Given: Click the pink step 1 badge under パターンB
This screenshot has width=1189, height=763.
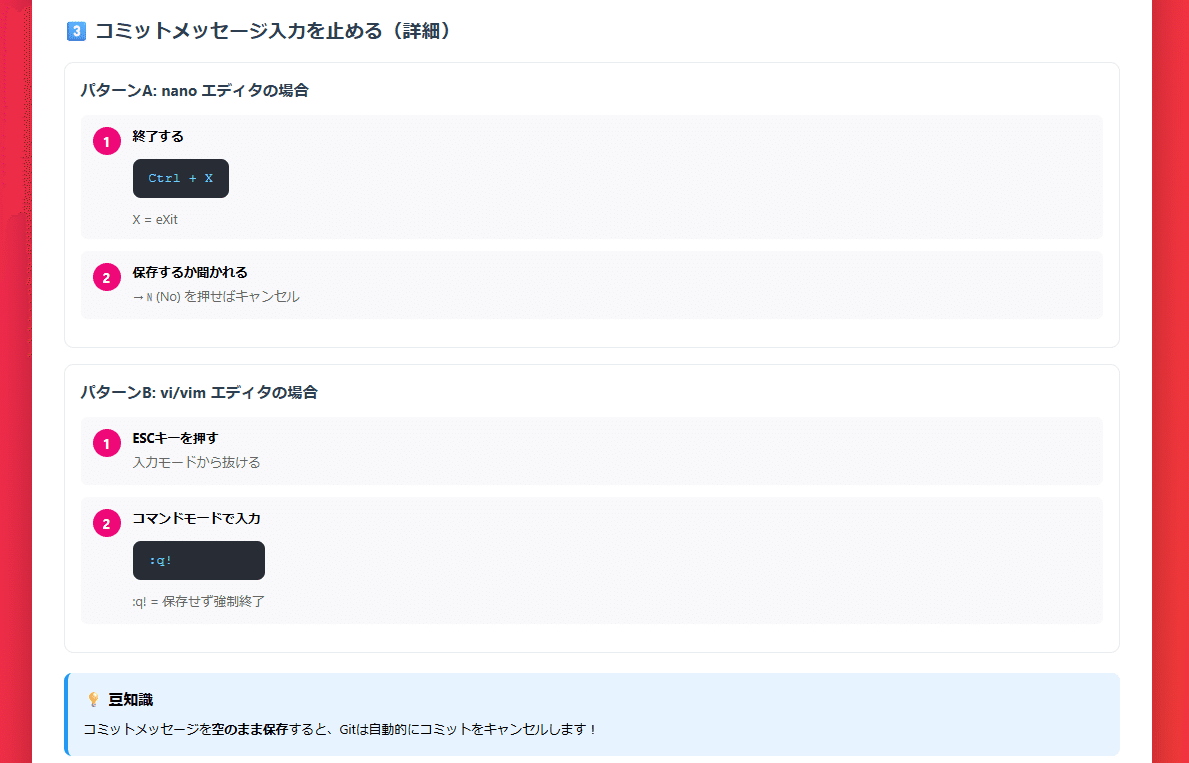Looking at the screenshot, I should click(x=107, y=443).
